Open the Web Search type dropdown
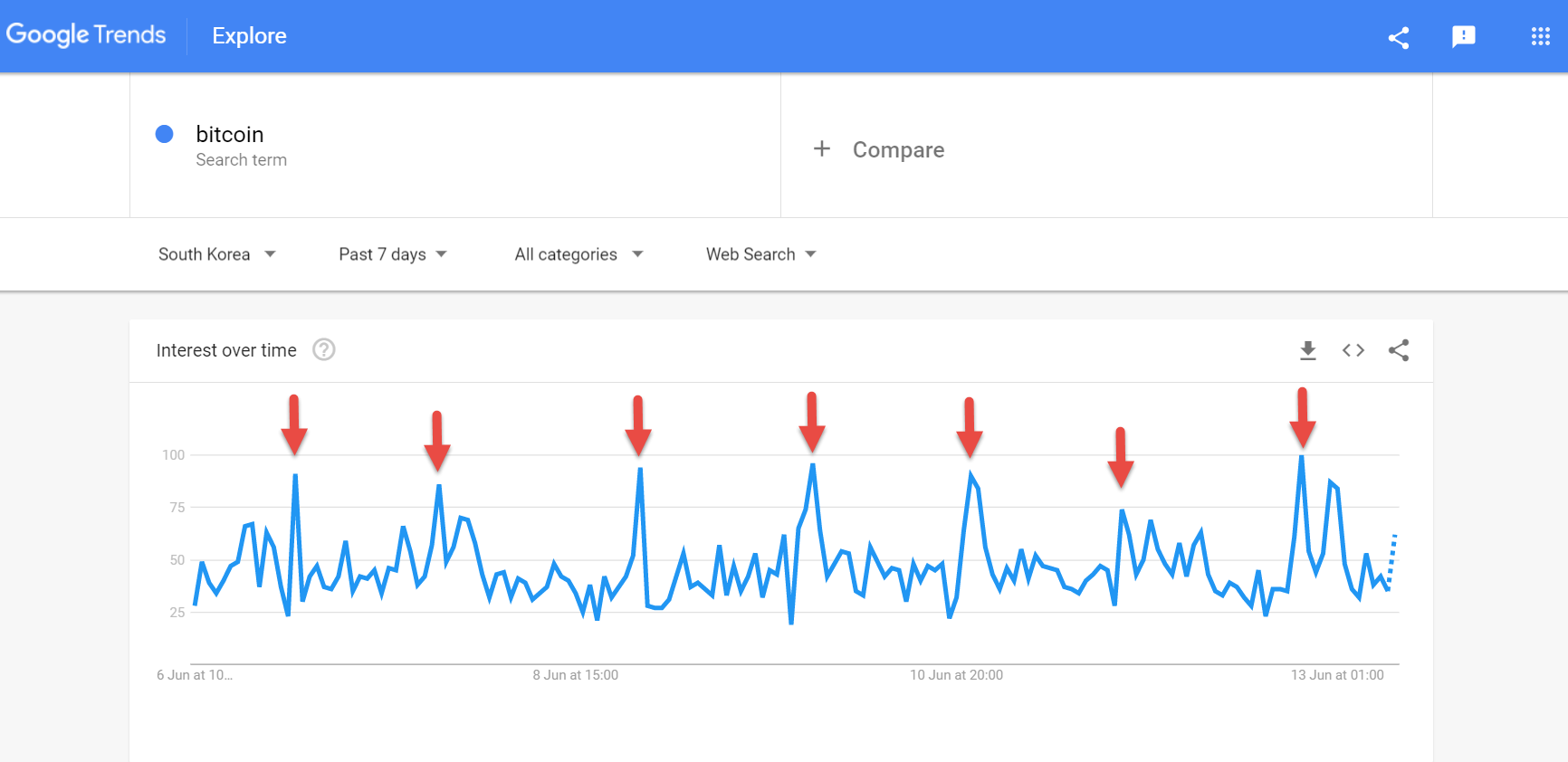Viewport: 1568px width, 762px height. click(x=760, y=254)
